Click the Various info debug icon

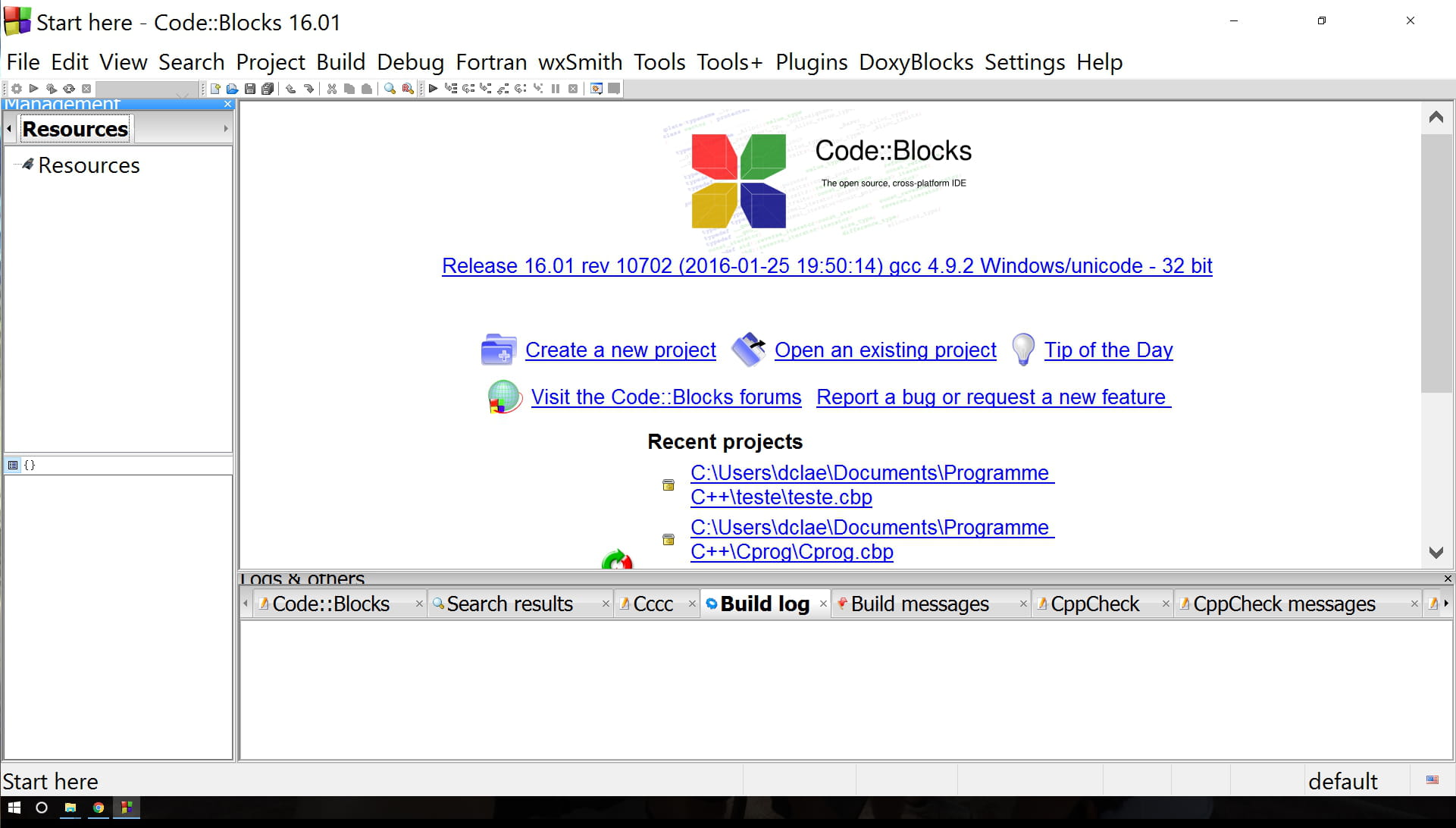click(615, 89)
